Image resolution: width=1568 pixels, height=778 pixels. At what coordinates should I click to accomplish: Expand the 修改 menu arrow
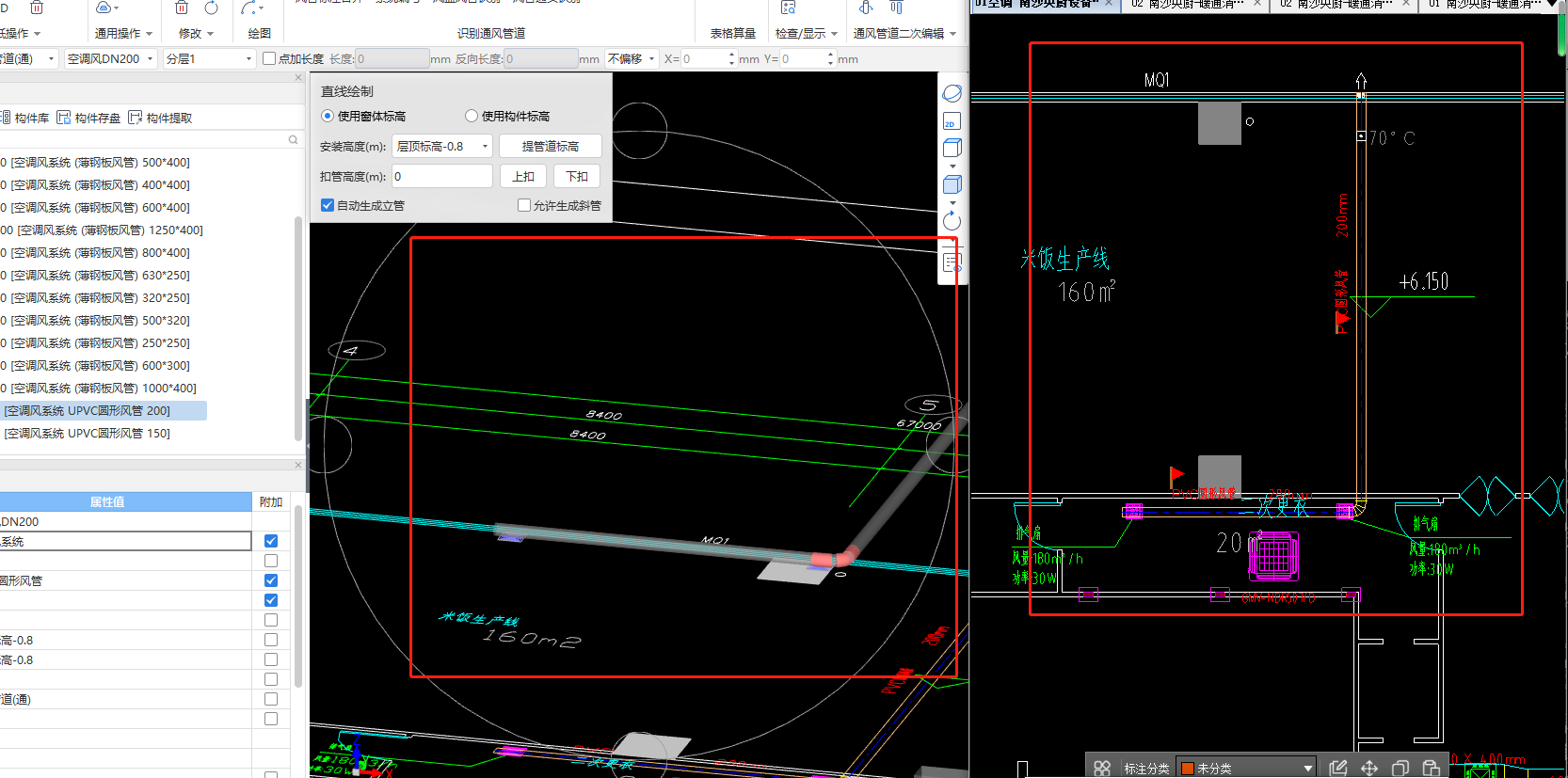pos(211,34)
